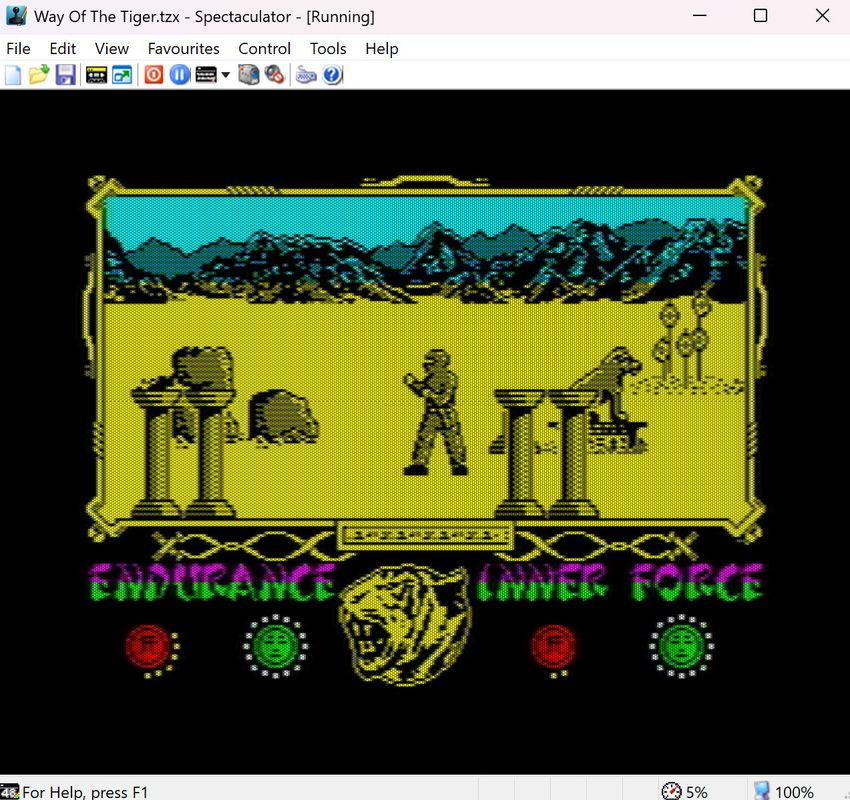Open the tape browser toolbar icon
Viewport: 850px width, 800px height.
96,75
